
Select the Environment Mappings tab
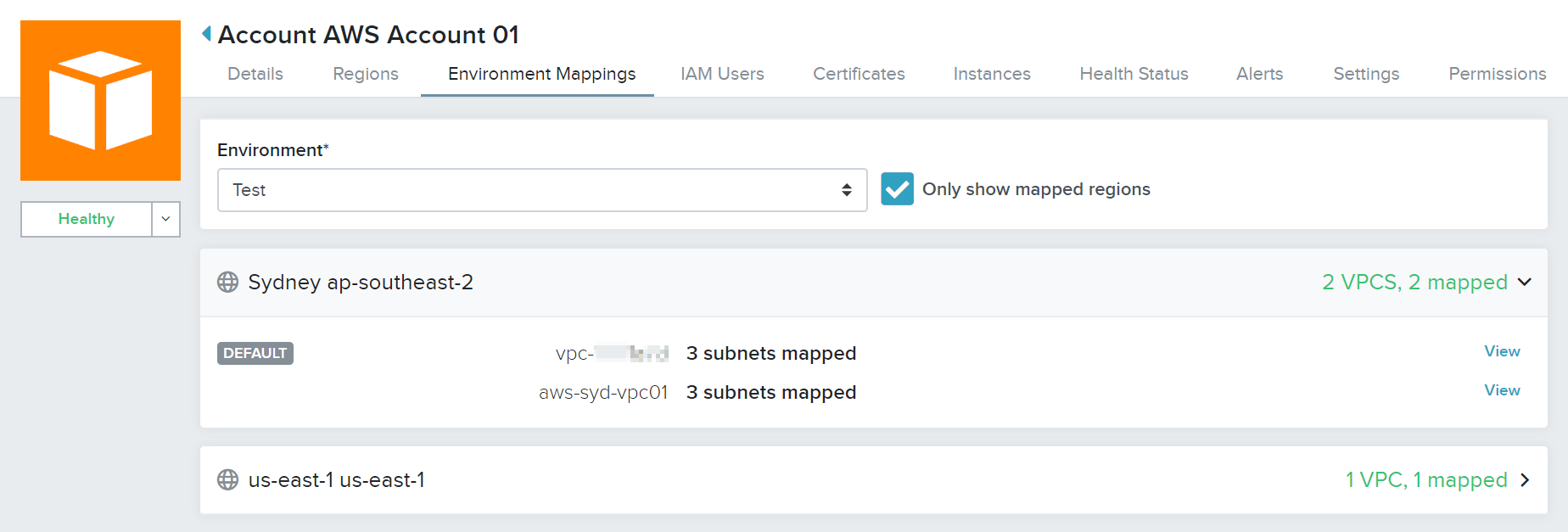coord(542,74)
